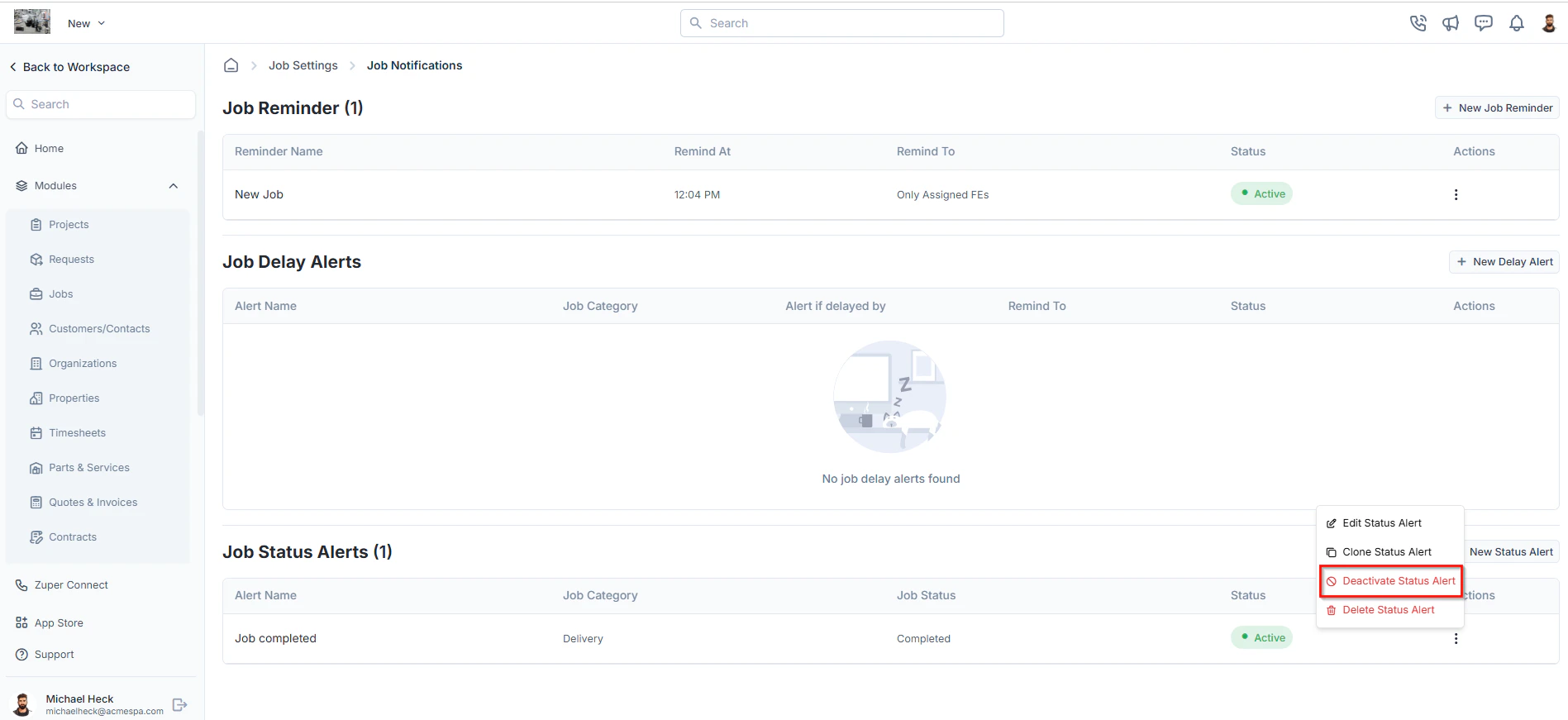Viewport: 1568px width, 720px height.
Task: Create a New Job Reminder
Action: pyautogui.click(x=1497, y=108)
